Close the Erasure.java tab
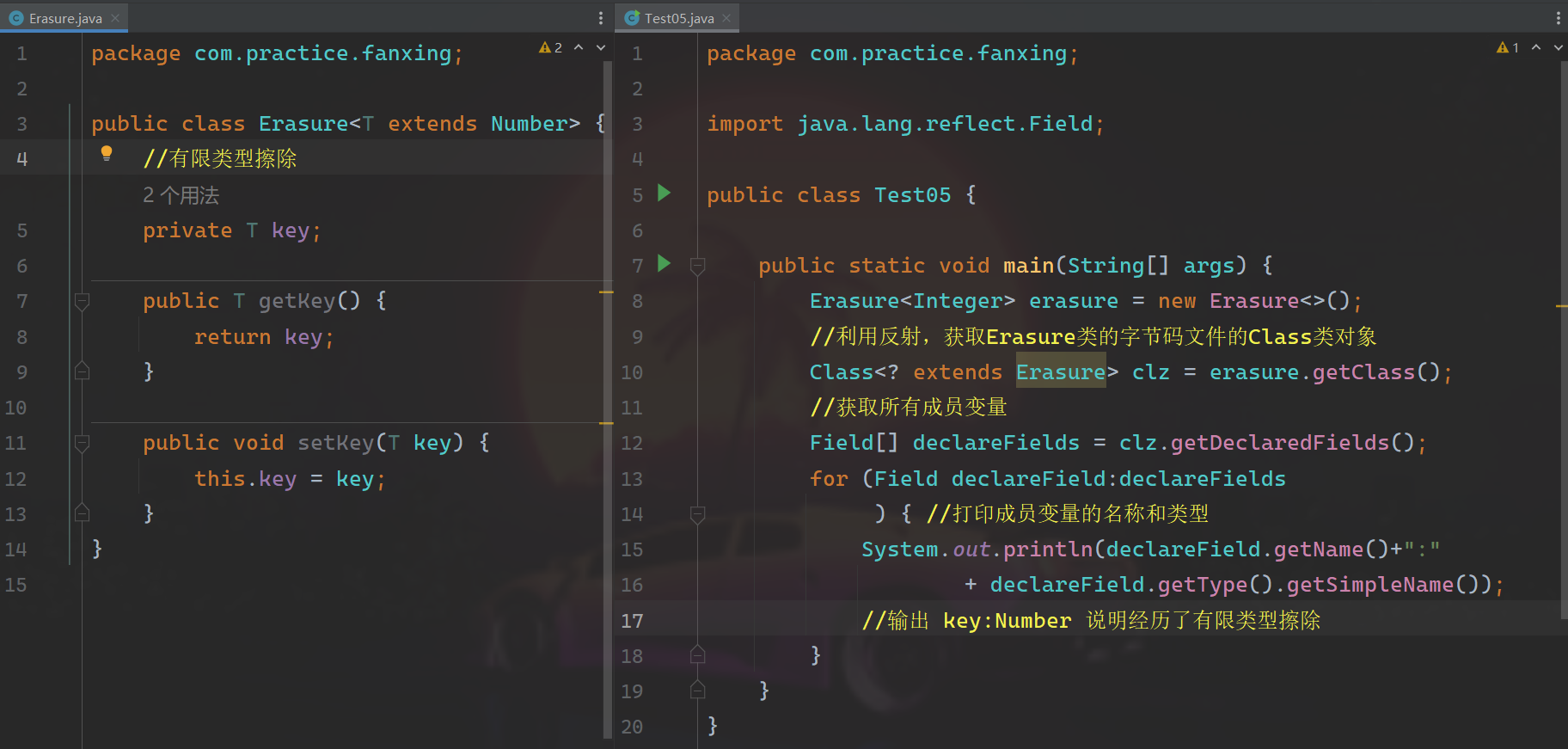The image size is (1568, 749). 115,18
